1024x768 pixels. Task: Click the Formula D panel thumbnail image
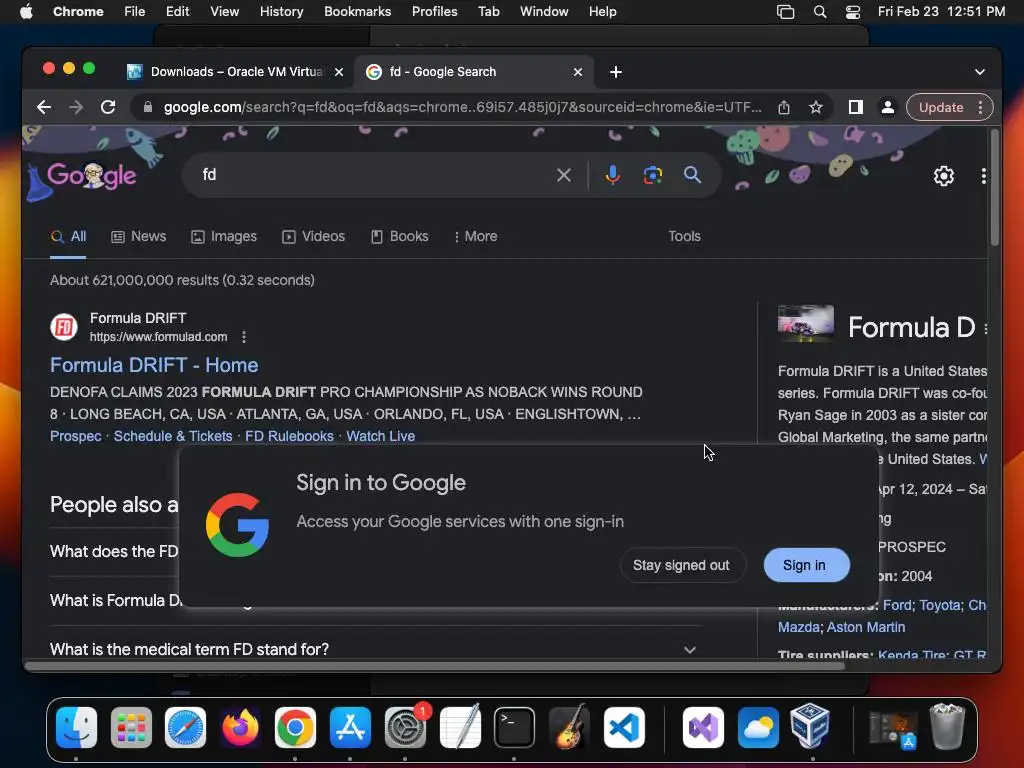point(806,323)
